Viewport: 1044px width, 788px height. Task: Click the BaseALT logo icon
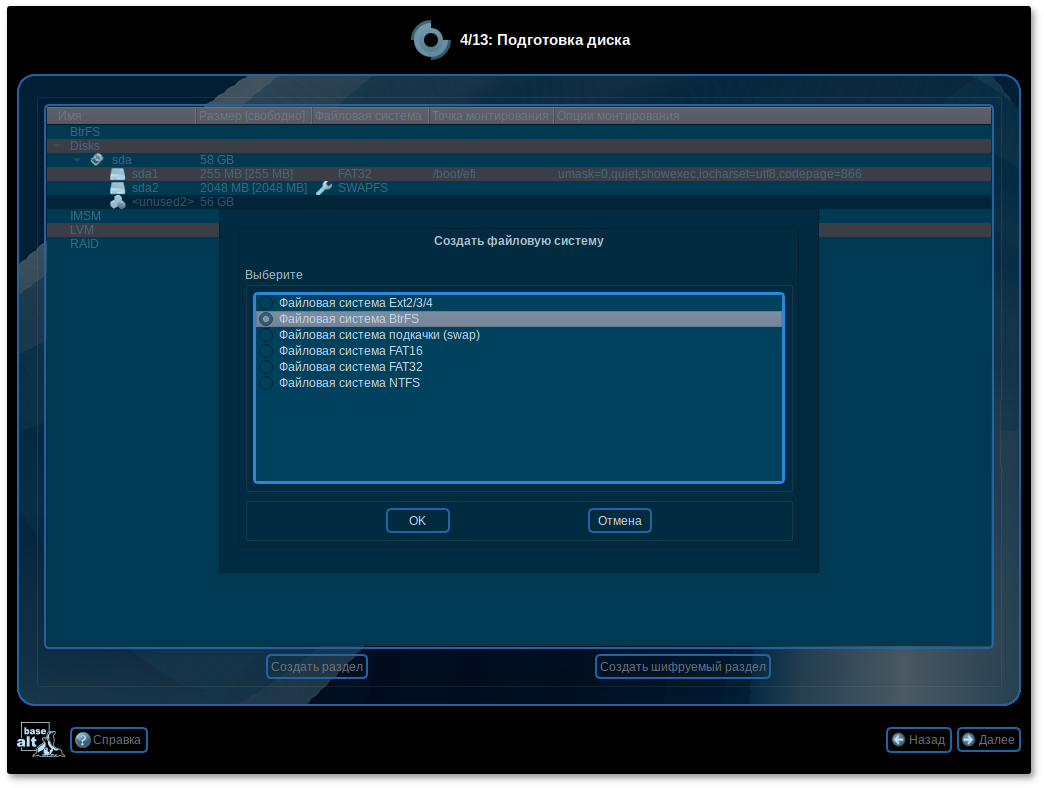[x=41, y=739]
